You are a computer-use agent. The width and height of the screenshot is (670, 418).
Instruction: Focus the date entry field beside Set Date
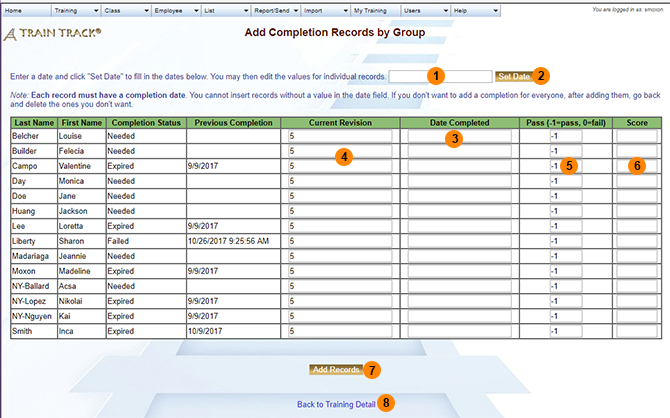pyautogui.click(x=440, y=76)
